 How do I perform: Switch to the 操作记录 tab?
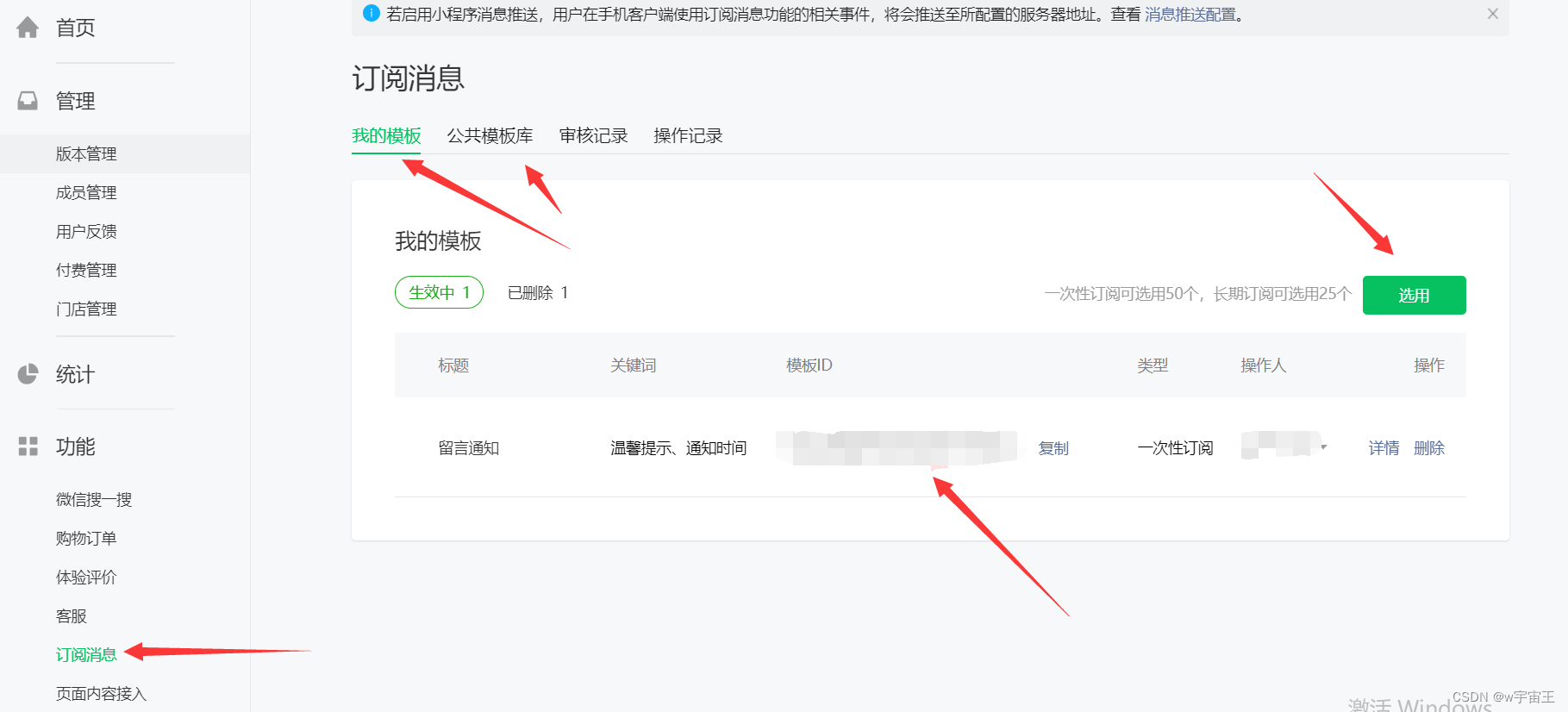pyautogui.click(x=688, y=136)
